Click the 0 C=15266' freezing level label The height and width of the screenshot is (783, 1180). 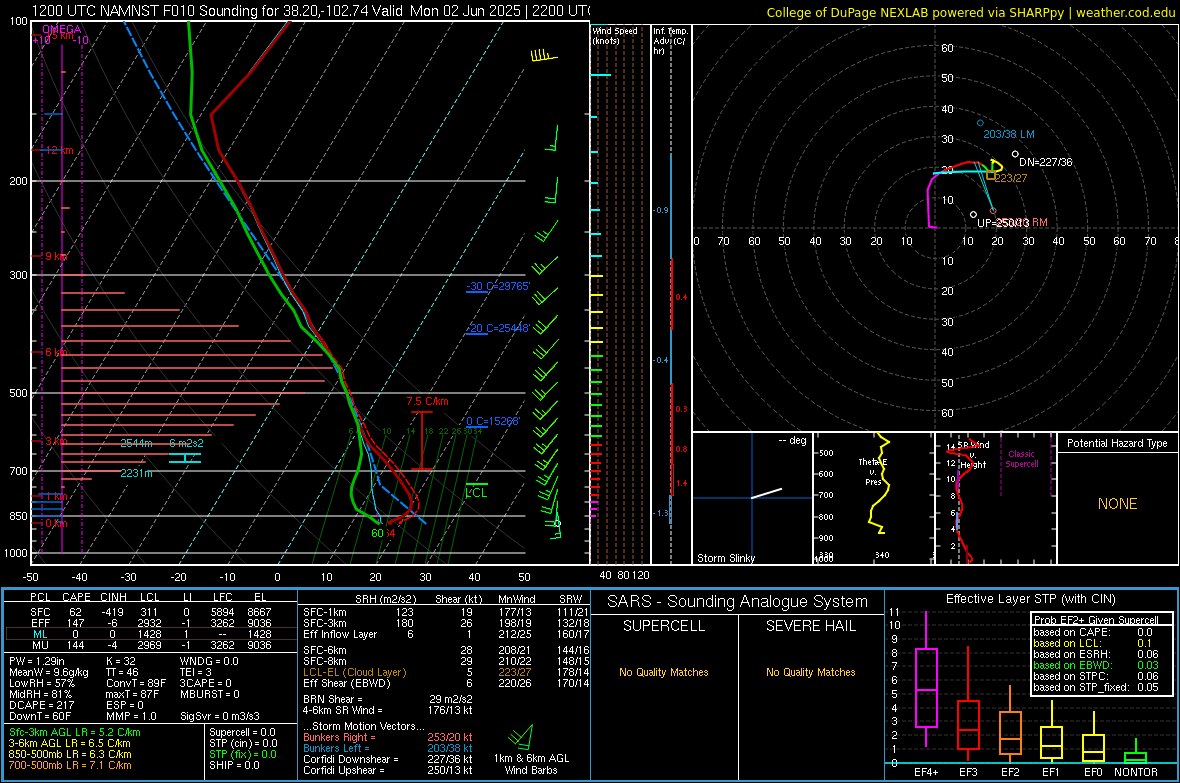[x=493, y=421]
